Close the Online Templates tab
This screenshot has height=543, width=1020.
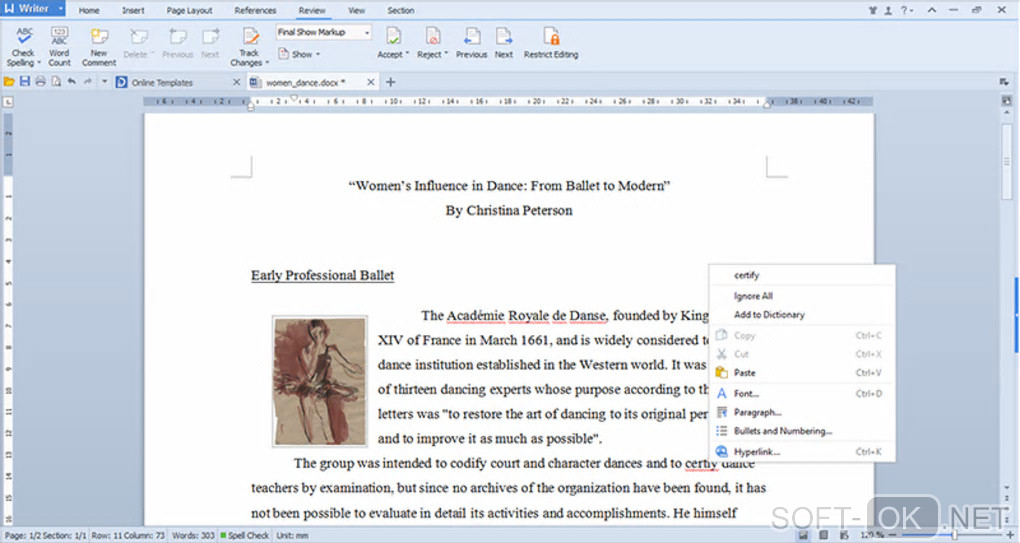pyautogui.click(x=236, y=82)
